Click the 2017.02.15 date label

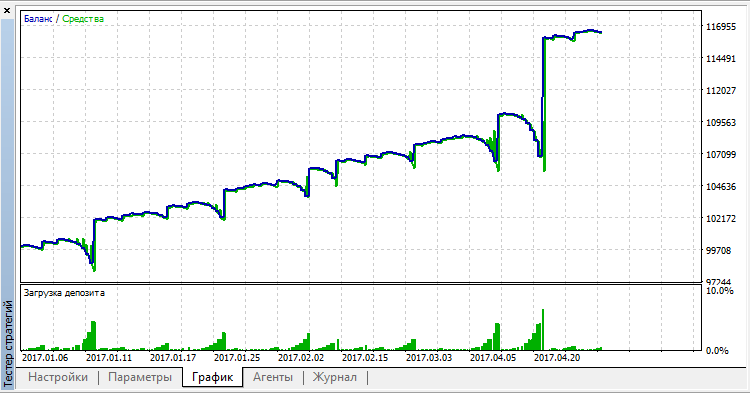[x=365, y=358]
